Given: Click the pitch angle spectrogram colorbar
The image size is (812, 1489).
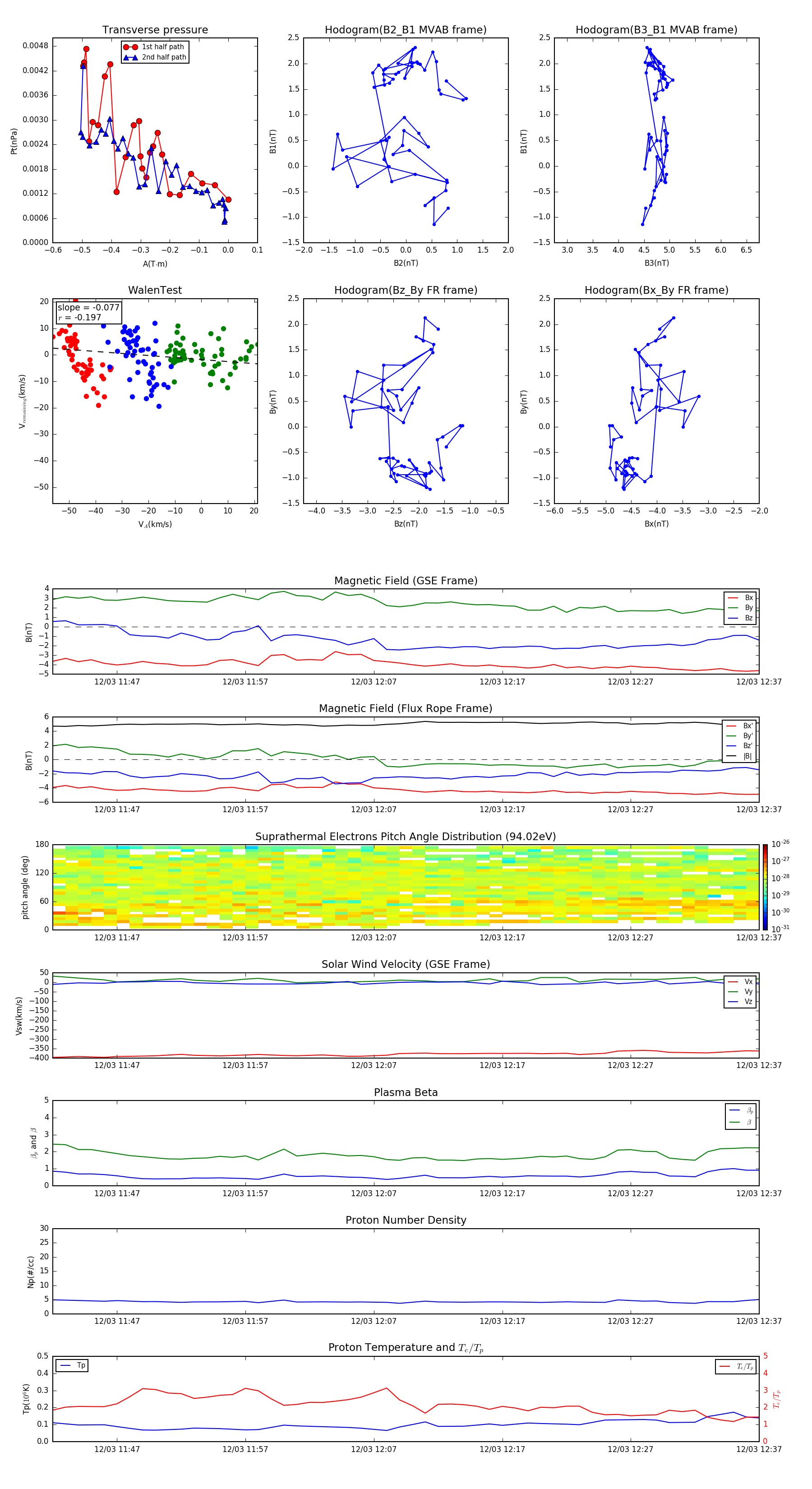Looking at the screenshot, I should [765, 887].
